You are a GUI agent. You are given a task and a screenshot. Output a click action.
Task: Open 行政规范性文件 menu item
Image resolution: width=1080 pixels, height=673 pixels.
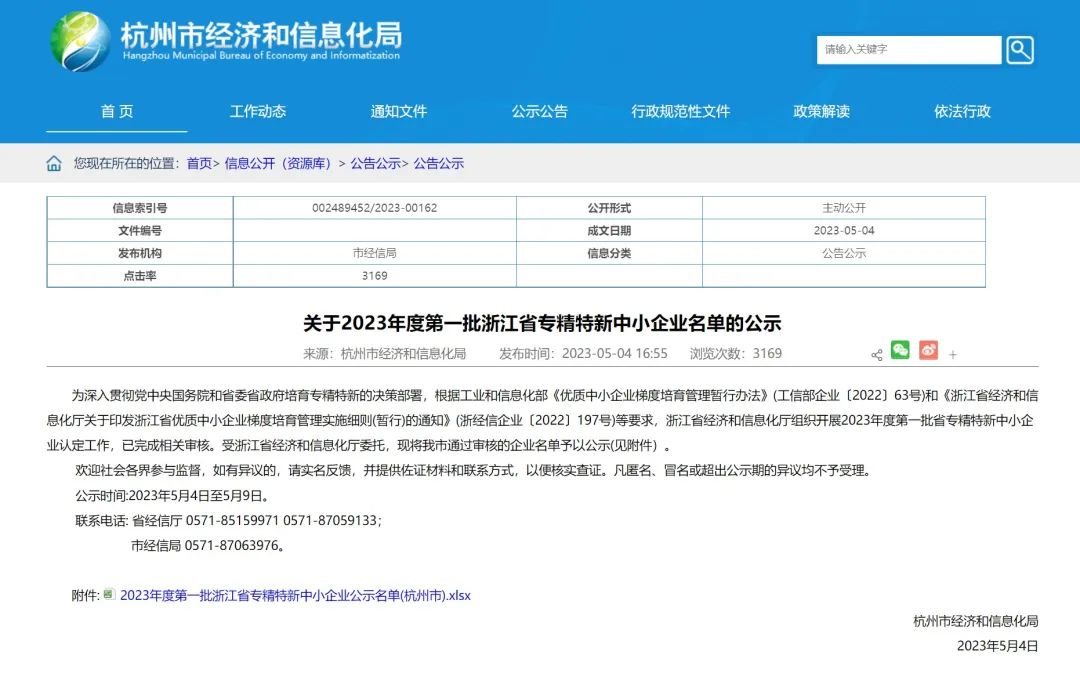coord(681,112)
